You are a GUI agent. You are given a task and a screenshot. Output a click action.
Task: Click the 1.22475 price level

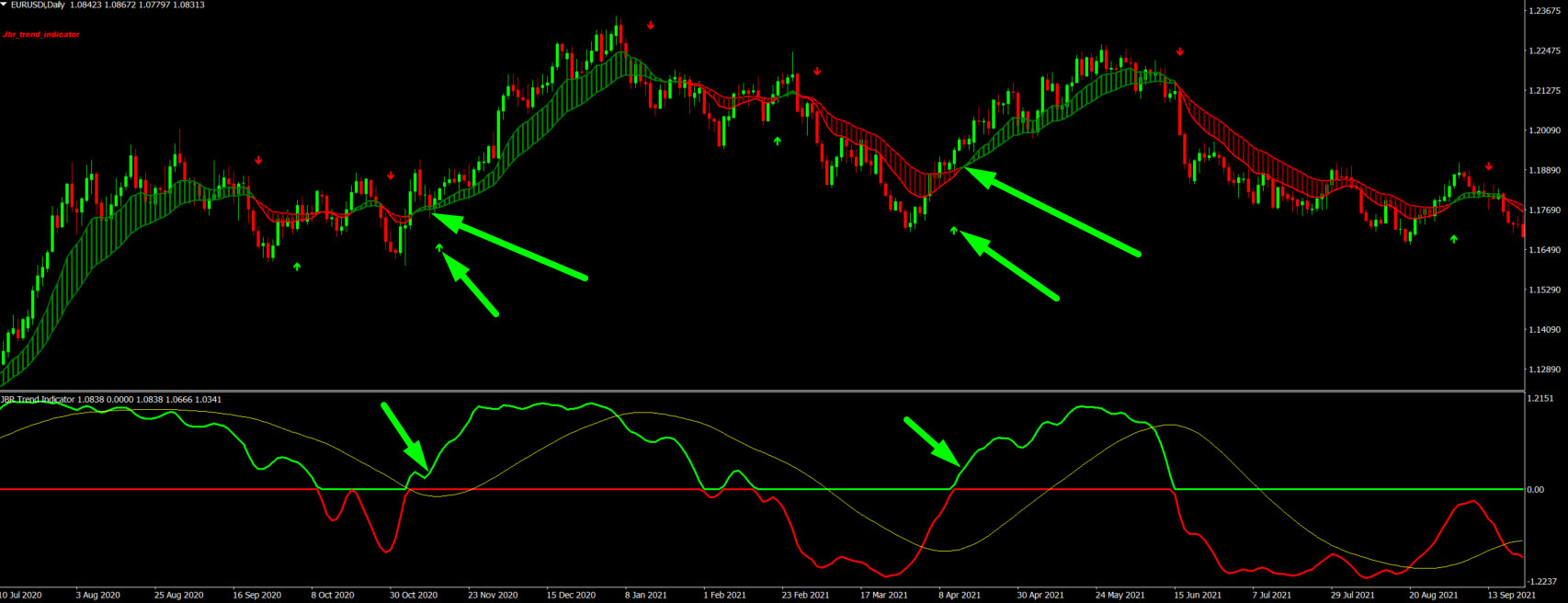pos(1544,51)
